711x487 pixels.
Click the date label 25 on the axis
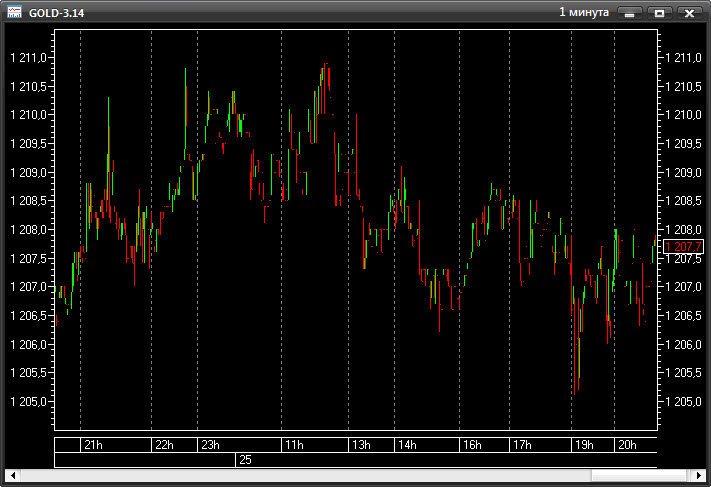pyautogui.click(x=245, y=460)
